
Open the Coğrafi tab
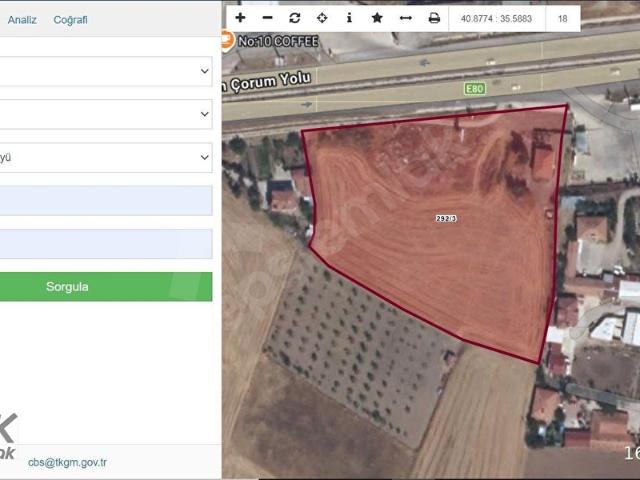coord(71,20)
